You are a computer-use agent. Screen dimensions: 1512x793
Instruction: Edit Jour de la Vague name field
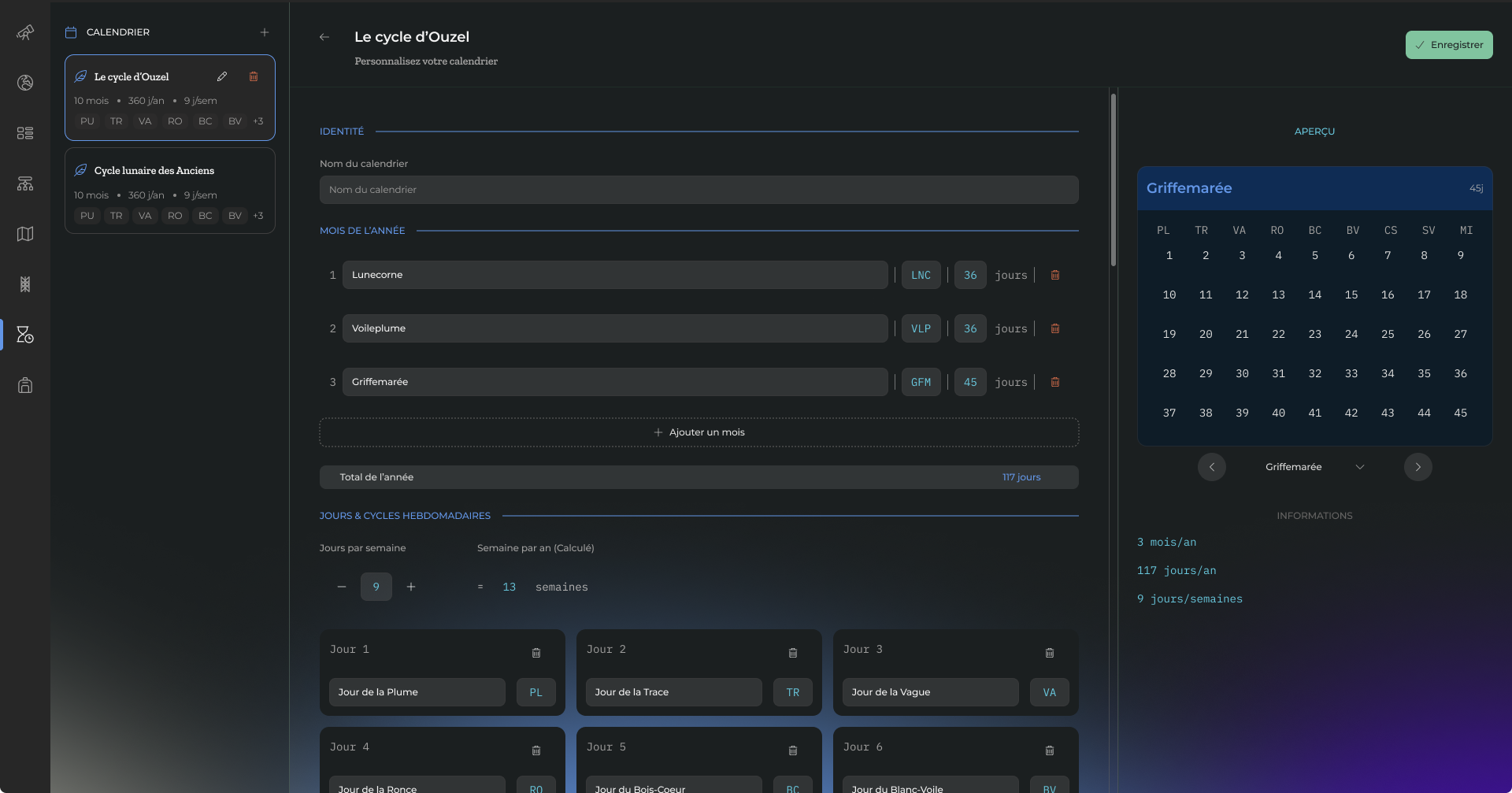tap(931, 692)
